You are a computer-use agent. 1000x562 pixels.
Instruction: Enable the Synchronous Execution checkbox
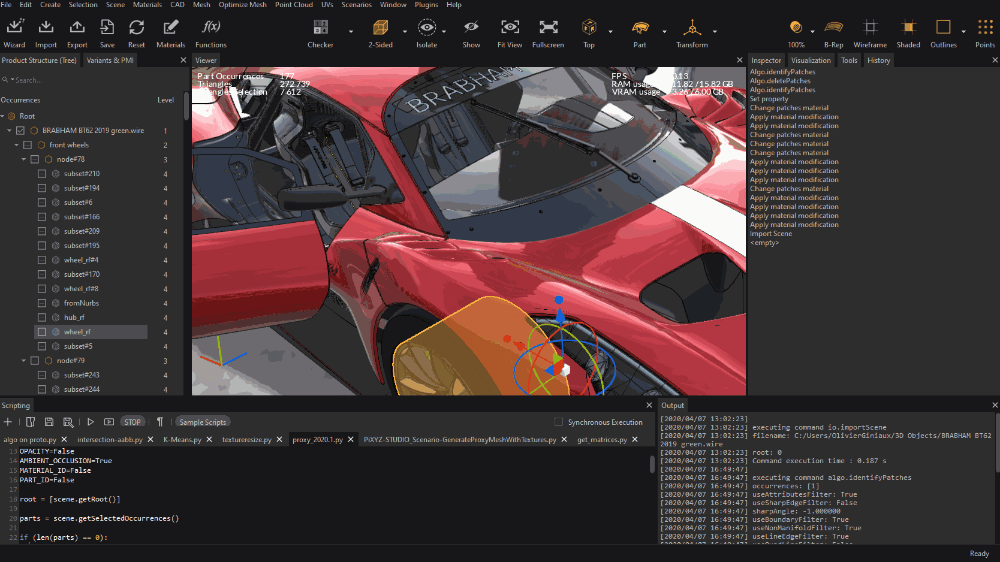click(x=558, y=422)
